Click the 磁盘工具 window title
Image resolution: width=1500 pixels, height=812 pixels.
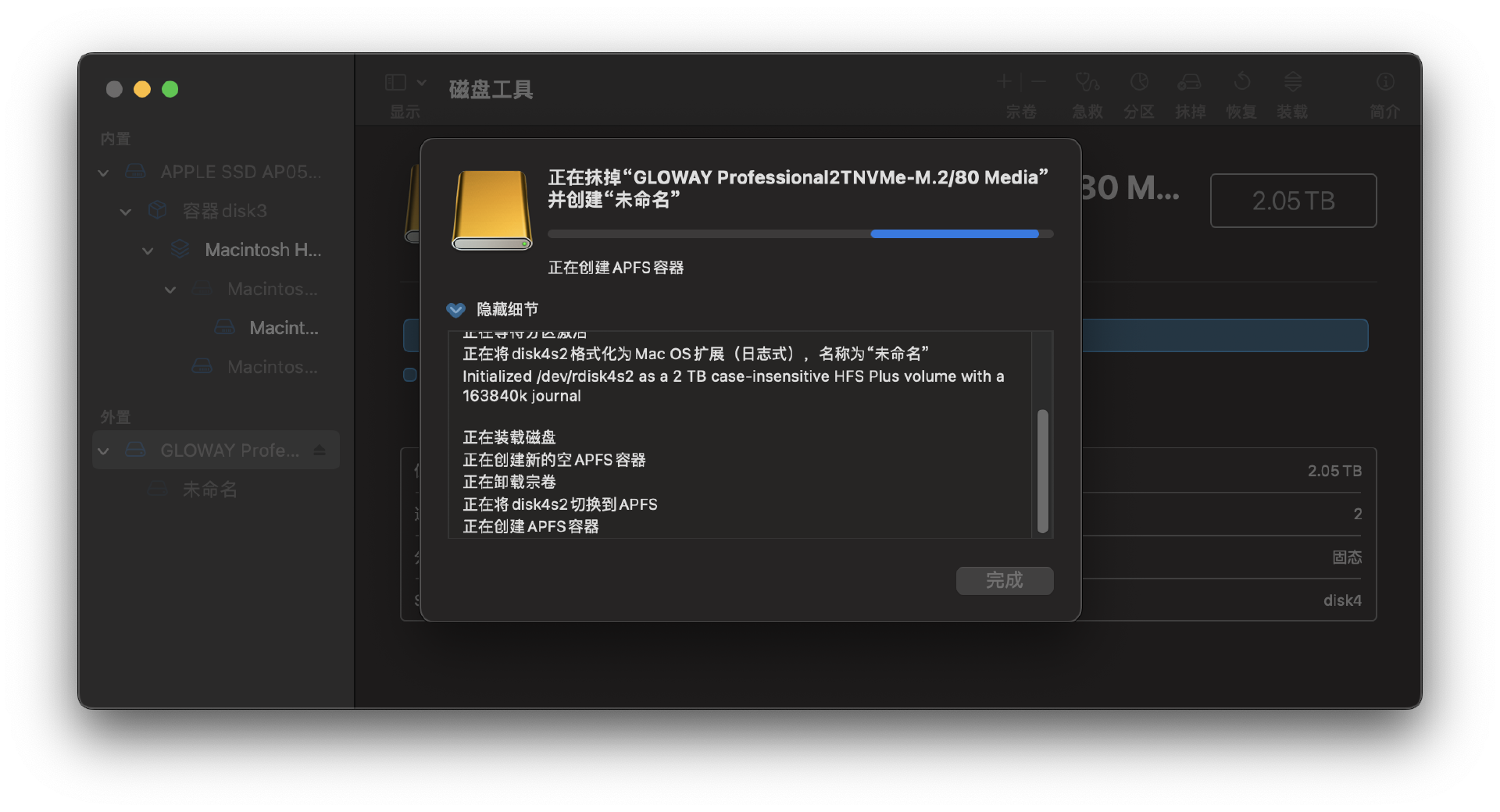pos(491,90)
